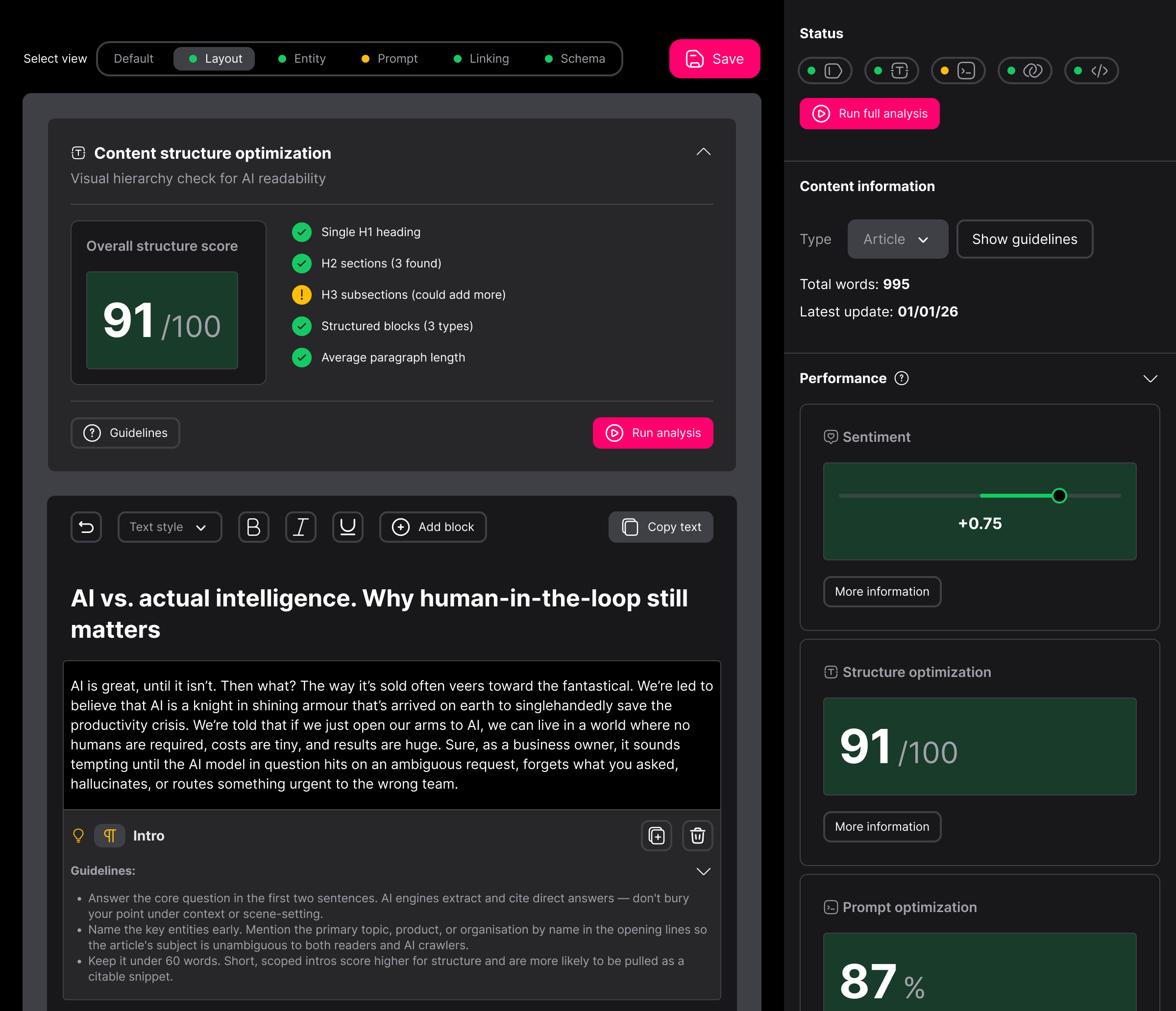The image size is (1176, 1011).
Task: Switch to the Schema view
Action: (575, 59)
